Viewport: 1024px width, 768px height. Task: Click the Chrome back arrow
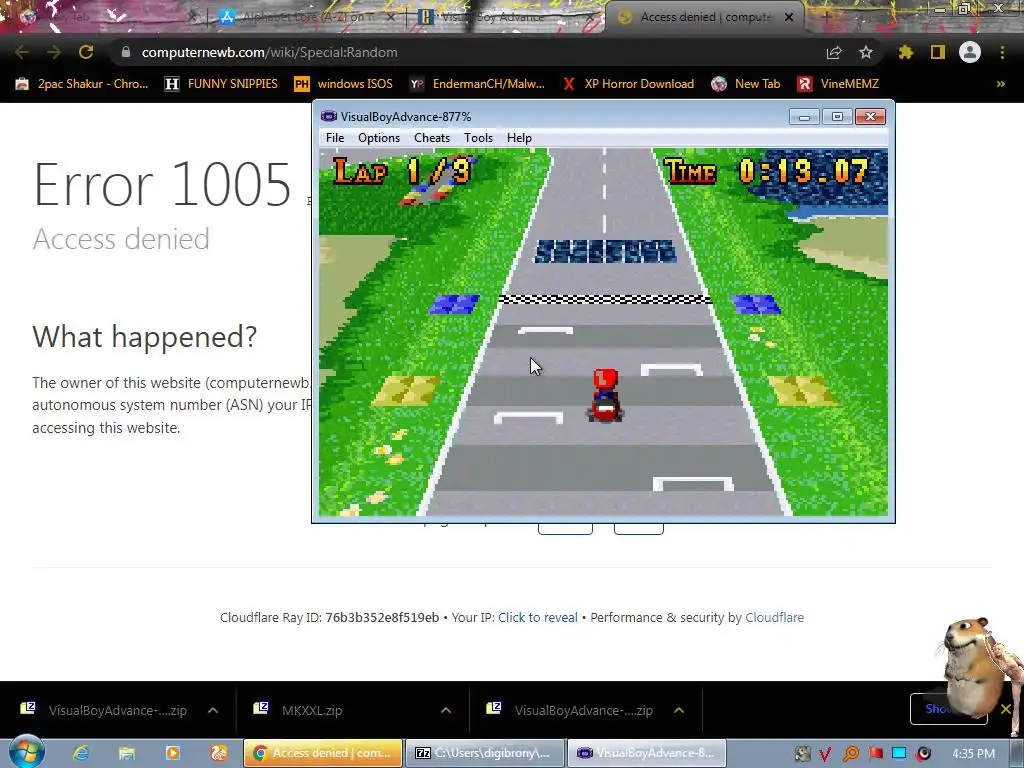pos(22,52)
